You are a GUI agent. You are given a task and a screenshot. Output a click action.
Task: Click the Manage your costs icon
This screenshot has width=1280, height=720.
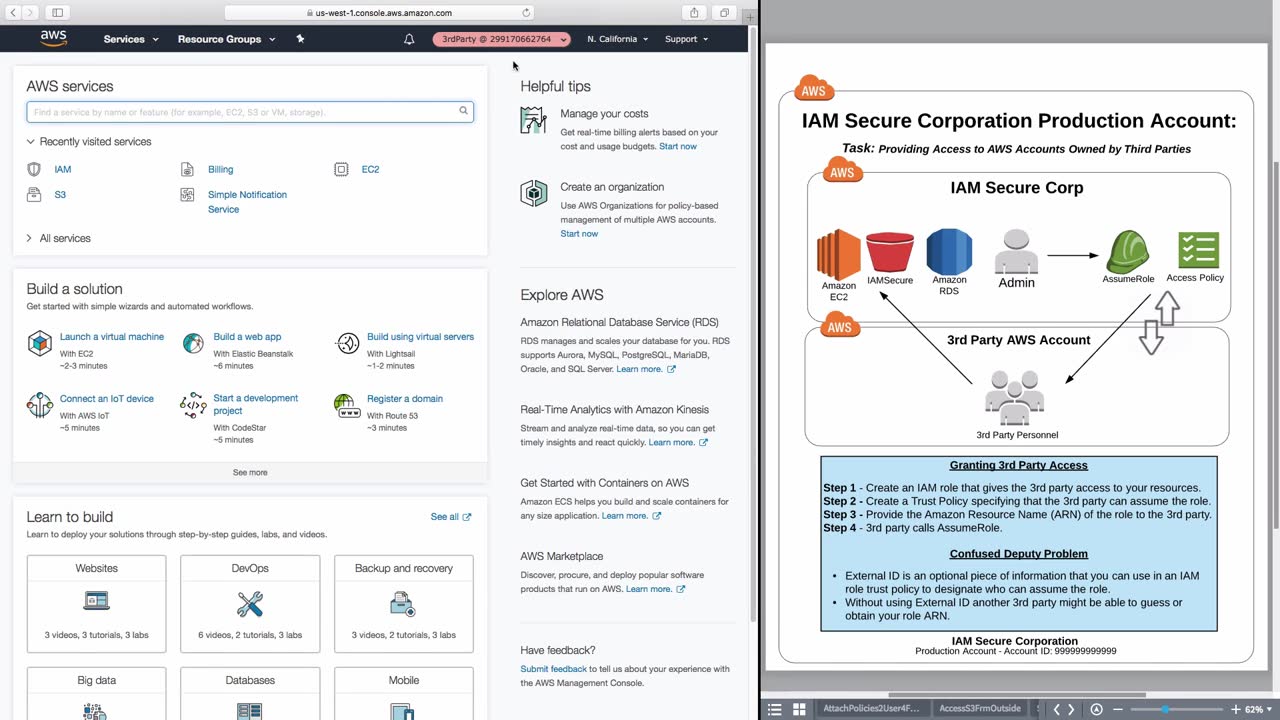click(533, 121)
